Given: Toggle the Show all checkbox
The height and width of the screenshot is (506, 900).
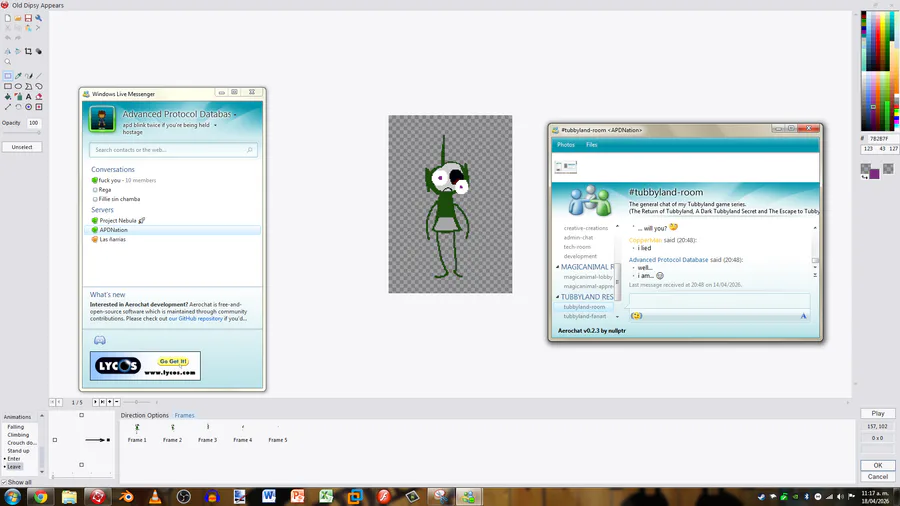Looking at the screenshot, I should pos(4,482).
